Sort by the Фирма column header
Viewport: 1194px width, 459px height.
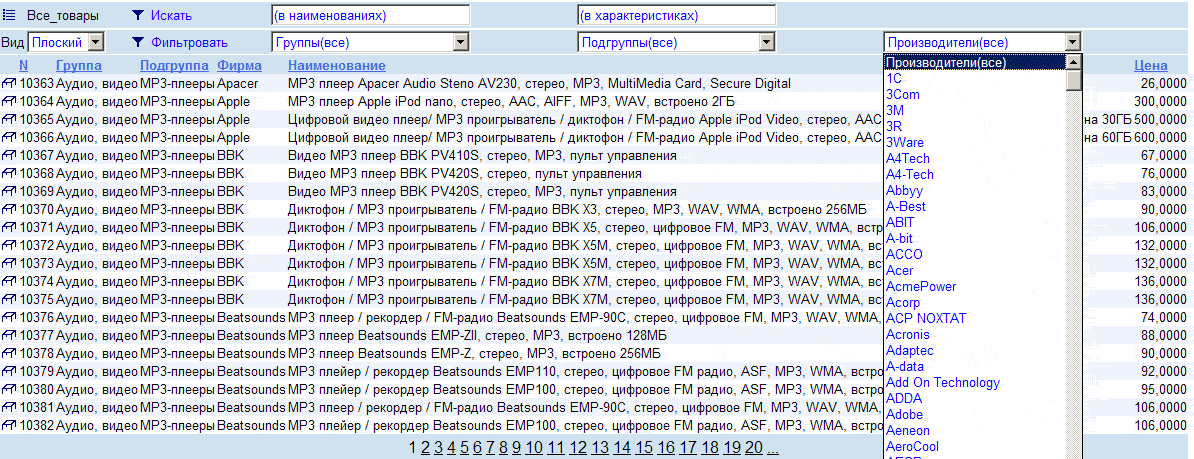[239, 65]
